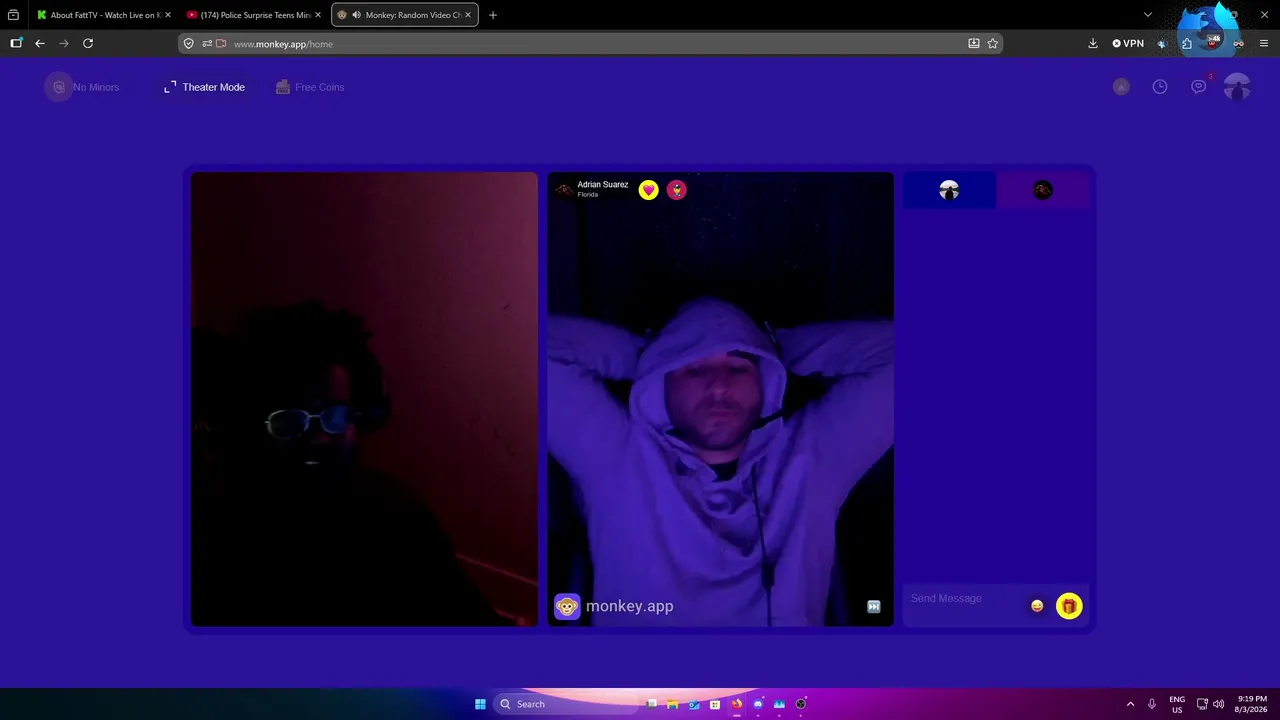Image resolution: width=1280 pixels, height=720 pixels.
Task: Select the second avatar chat tab
Action: pyautogui.click(x=1042, y=190)
